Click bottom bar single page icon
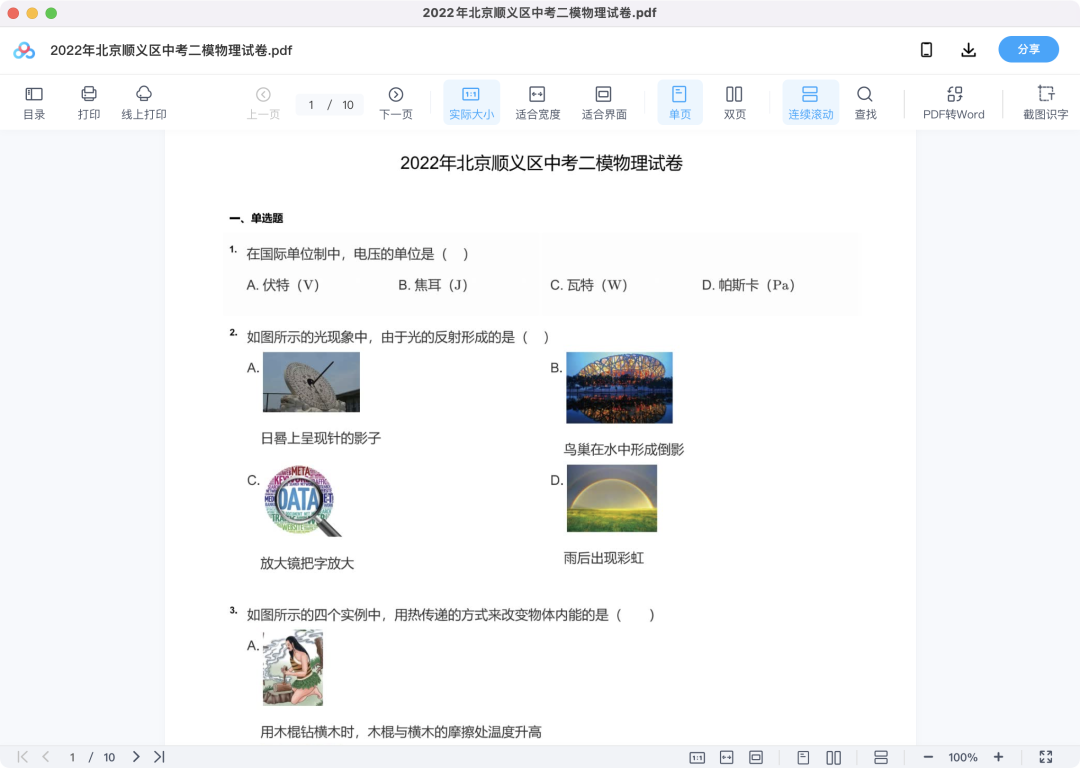 click(803, 758)
